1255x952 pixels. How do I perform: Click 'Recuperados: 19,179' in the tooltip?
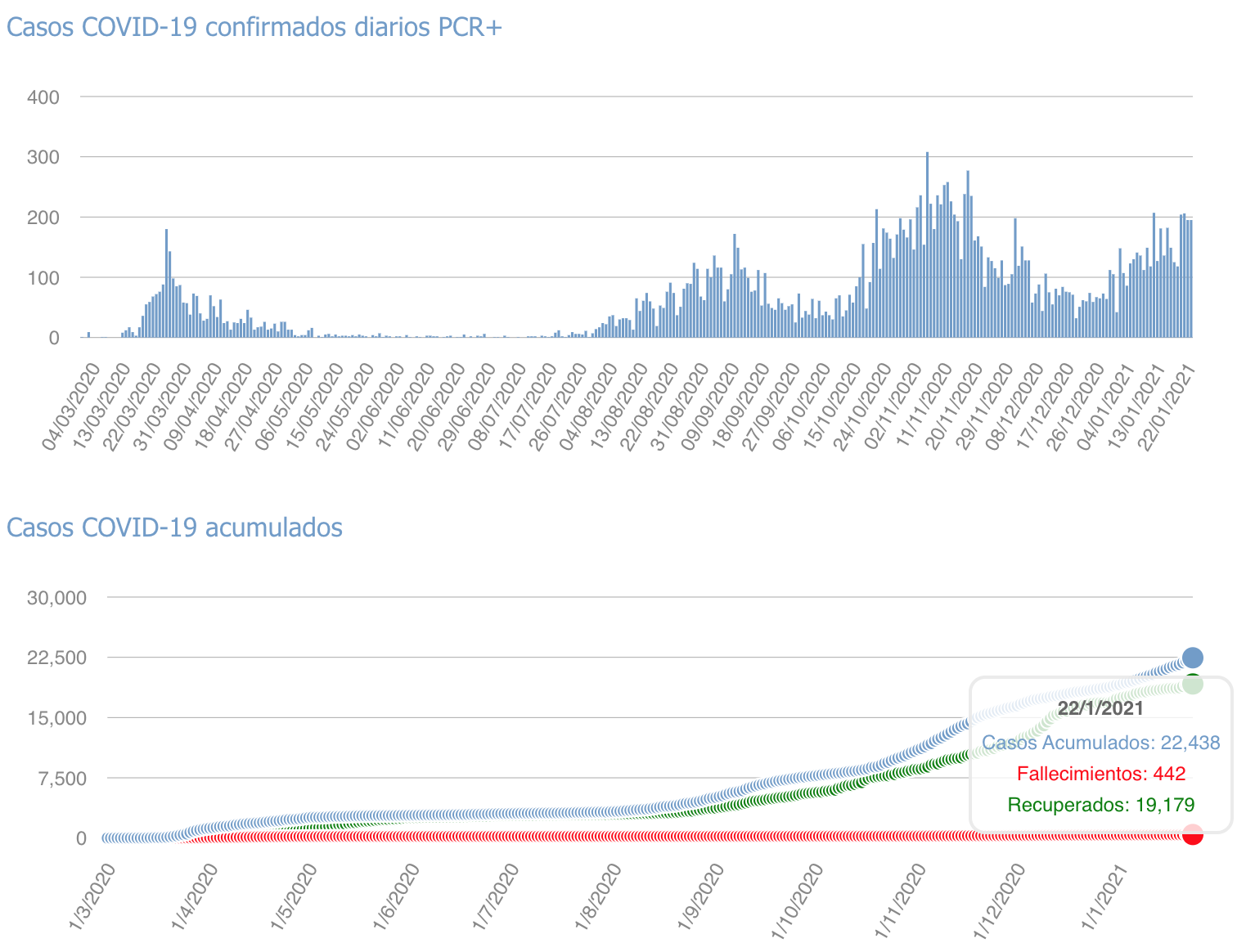[x=1100, y=805]
